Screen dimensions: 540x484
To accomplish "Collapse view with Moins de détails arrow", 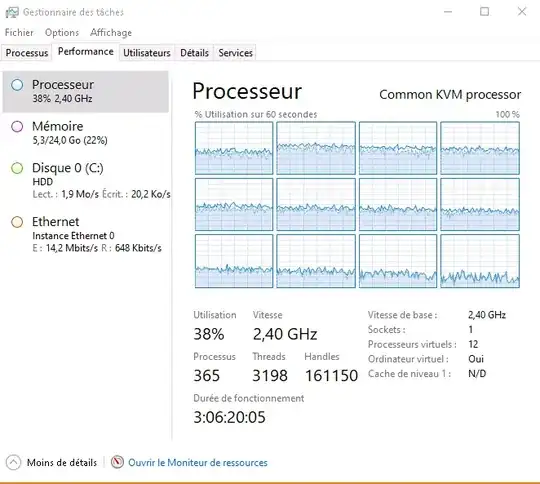I will pyautogui.click(x=13, y=462).
